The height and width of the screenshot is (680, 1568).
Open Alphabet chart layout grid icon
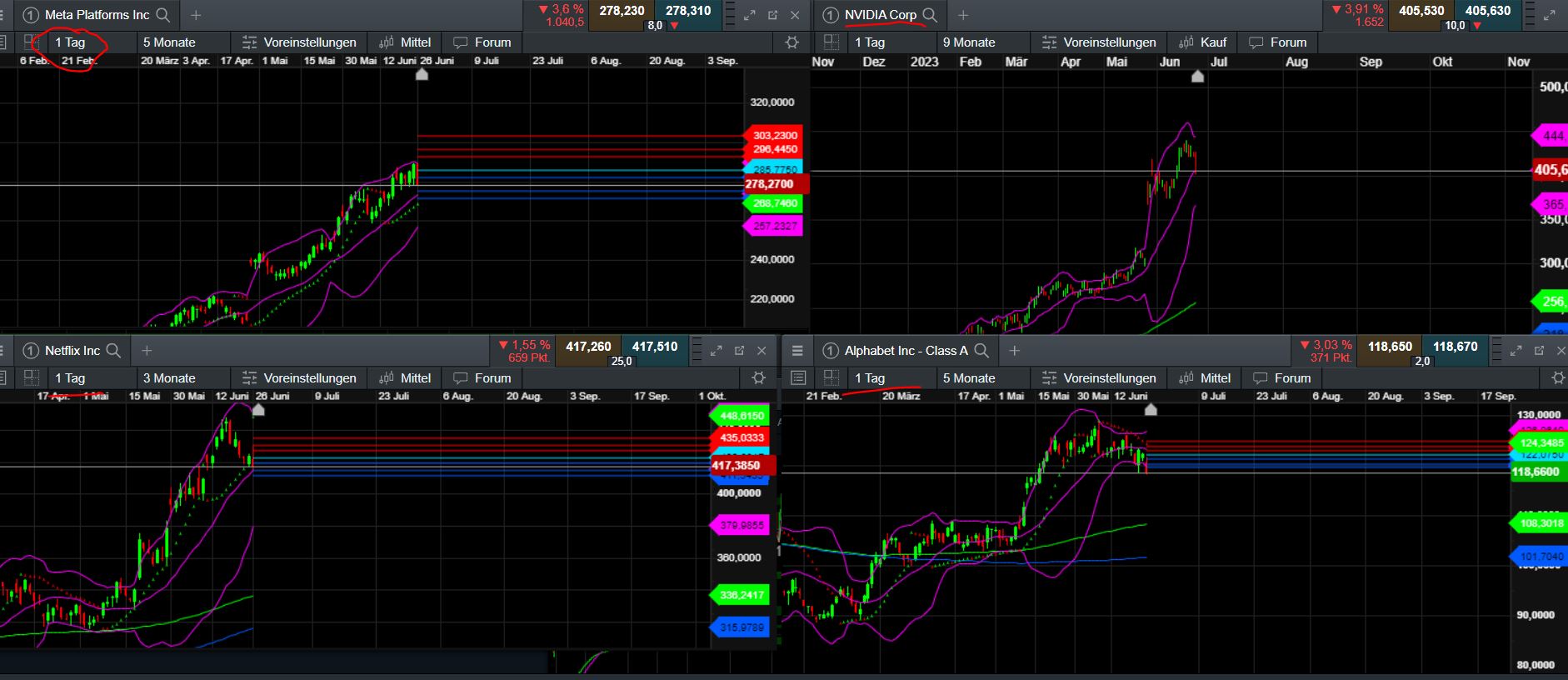coord(831,377)
